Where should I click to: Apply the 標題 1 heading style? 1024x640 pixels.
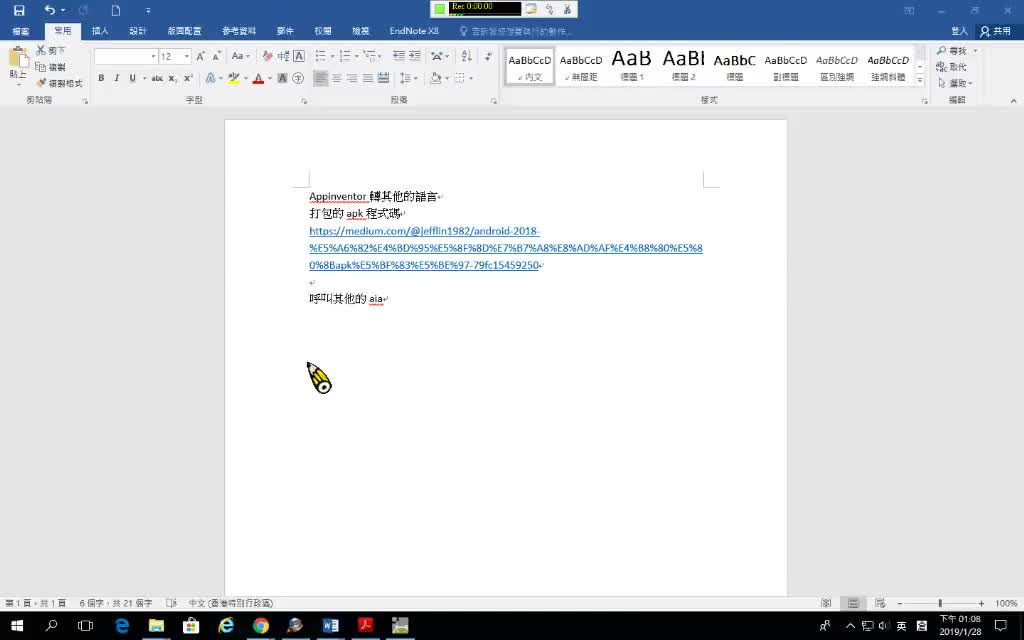631,64
